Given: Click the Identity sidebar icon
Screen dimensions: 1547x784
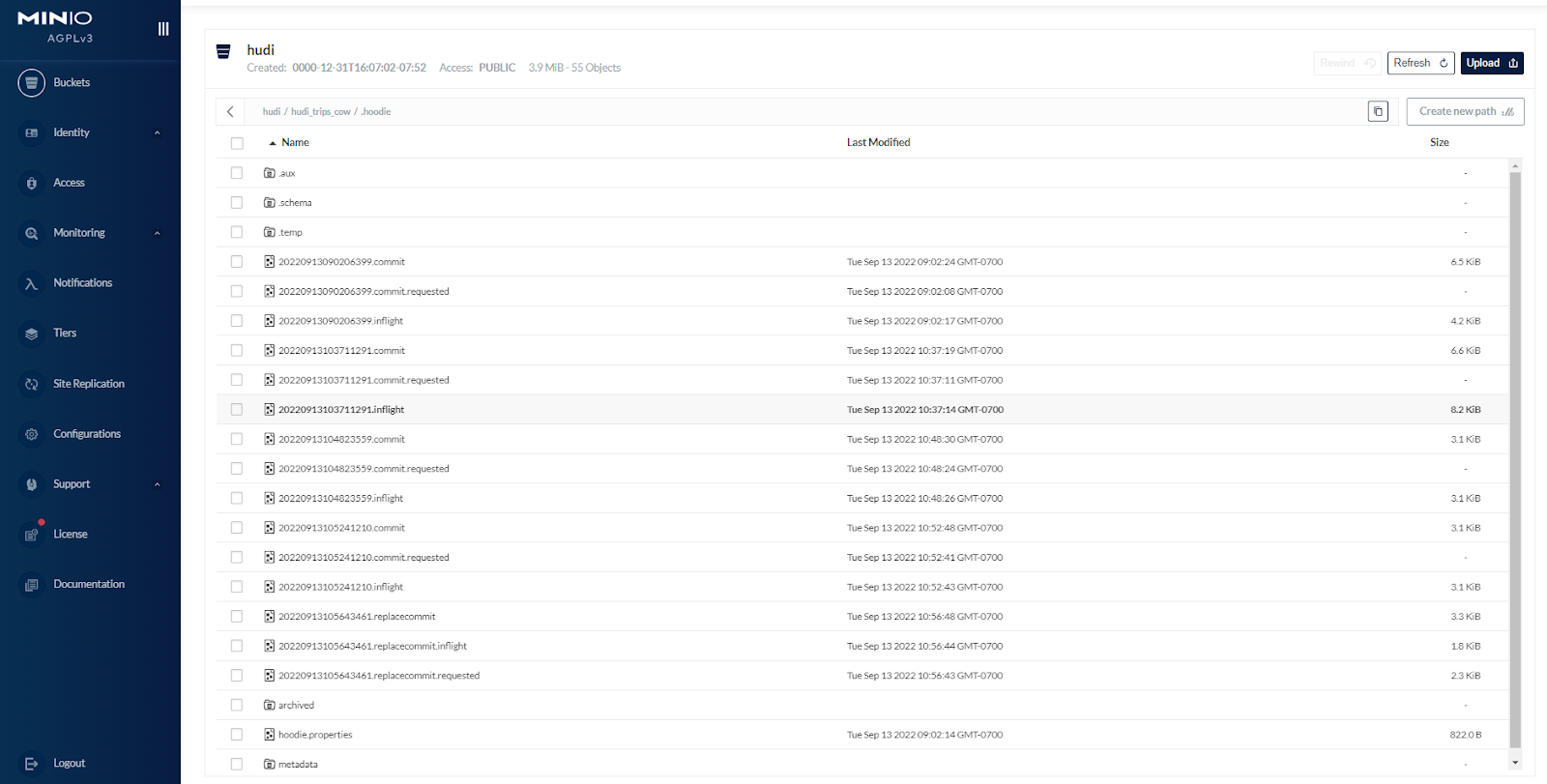Looking at the screenshot, I should (x=32, y=132).
